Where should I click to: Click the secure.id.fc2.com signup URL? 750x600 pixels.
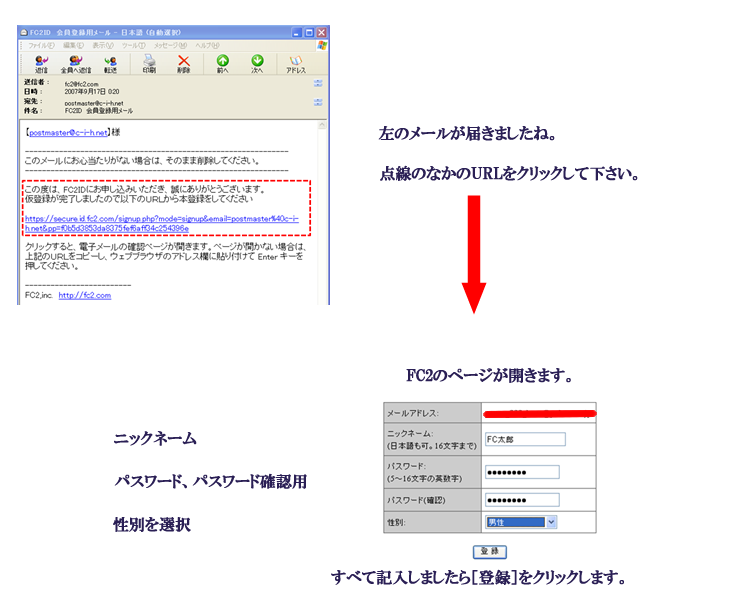click(x=162, y=223)
